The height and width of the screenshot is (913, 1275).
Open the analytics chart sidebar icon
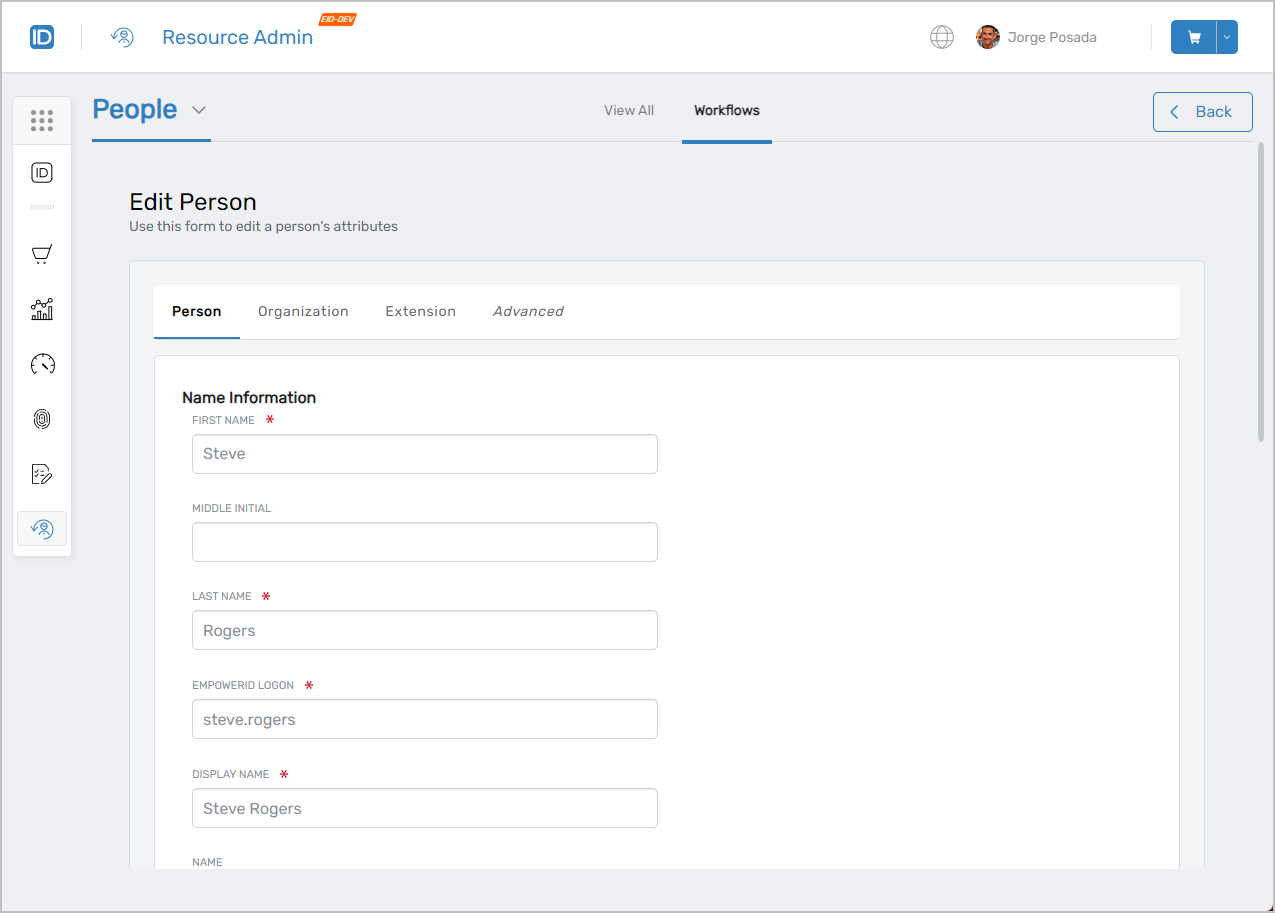(42, 310)
